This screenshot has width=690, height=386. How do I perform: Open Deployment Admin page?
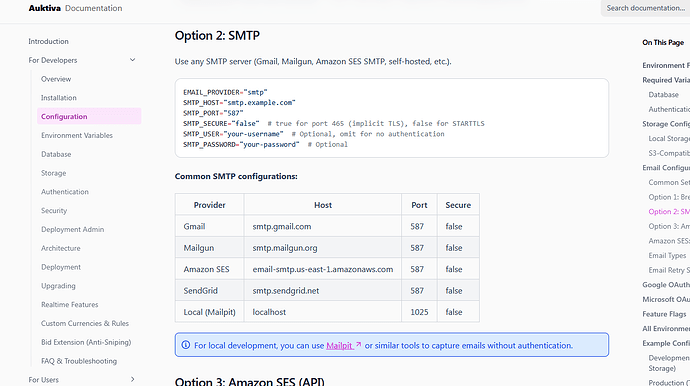click(x=73, y=230)
